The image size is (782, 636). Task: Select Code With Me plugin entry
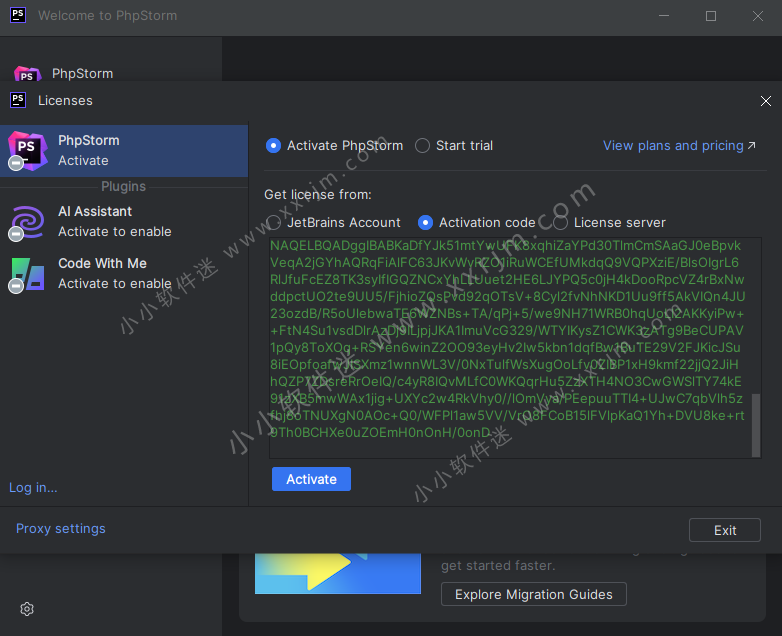(124, 273)
